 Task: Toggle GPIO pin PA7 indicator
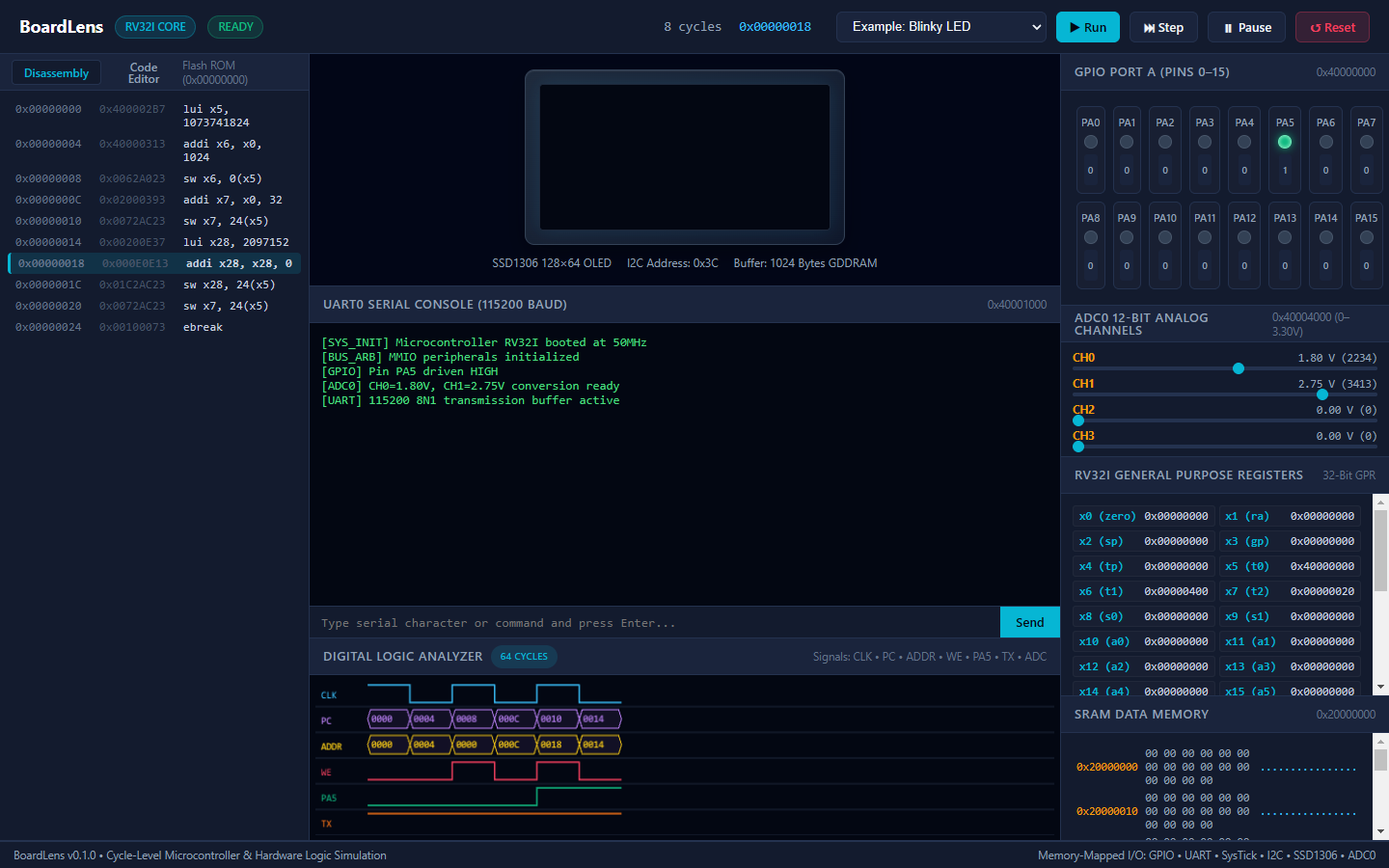click(x=1367, y=142)
